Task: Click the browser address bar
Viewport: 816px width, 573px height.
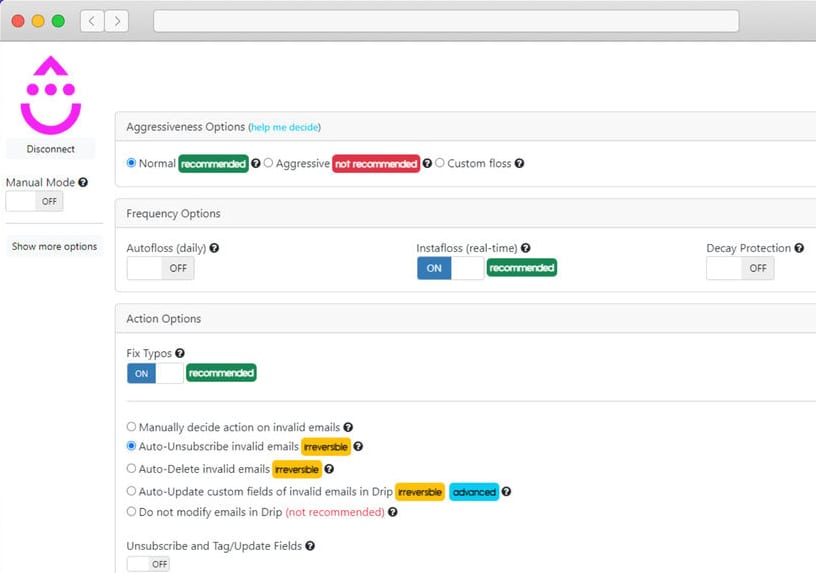Action: click(x=446, y=21)
